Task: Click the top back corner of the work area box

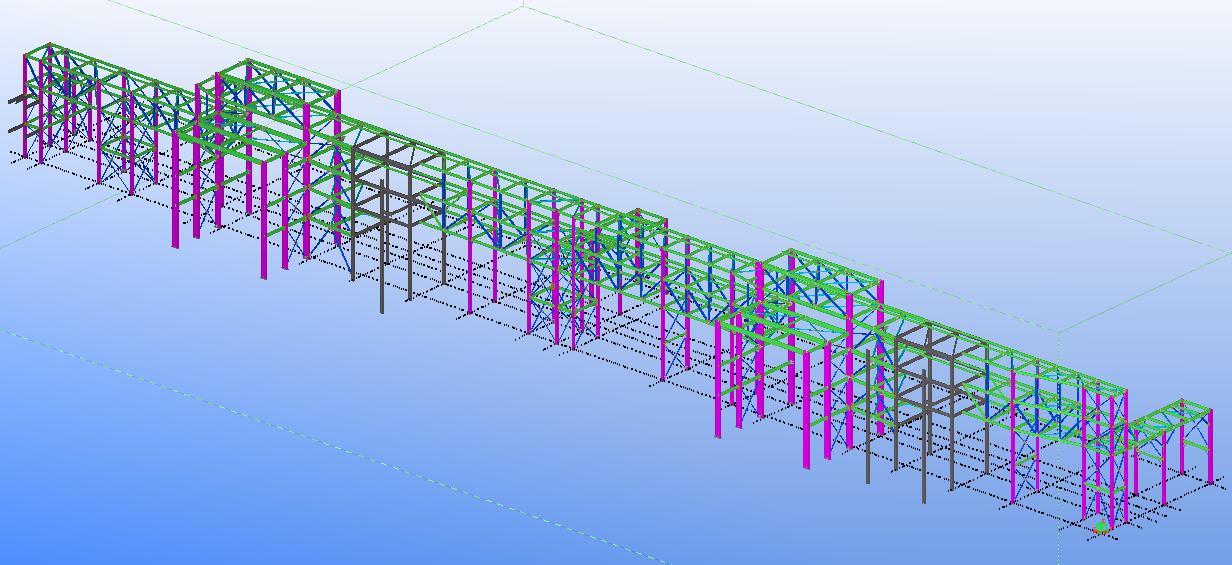Action: (524, 8)
